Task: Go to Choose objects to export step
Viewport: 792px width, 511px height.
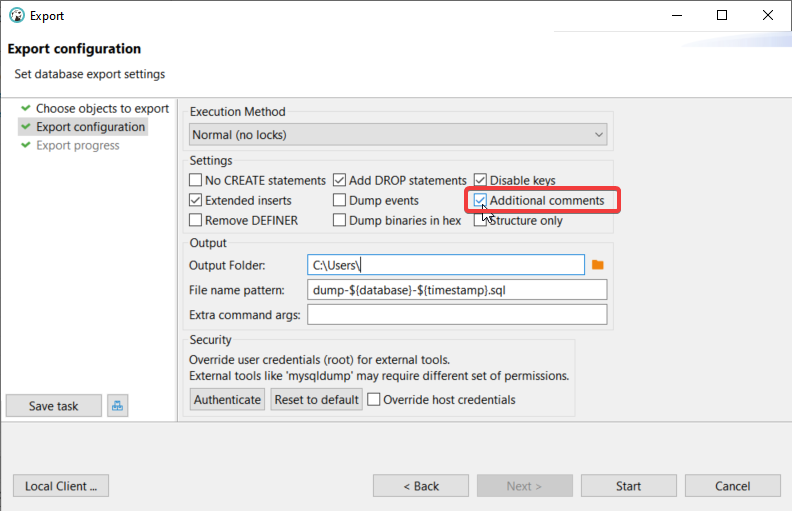Action: click(102, 108)
